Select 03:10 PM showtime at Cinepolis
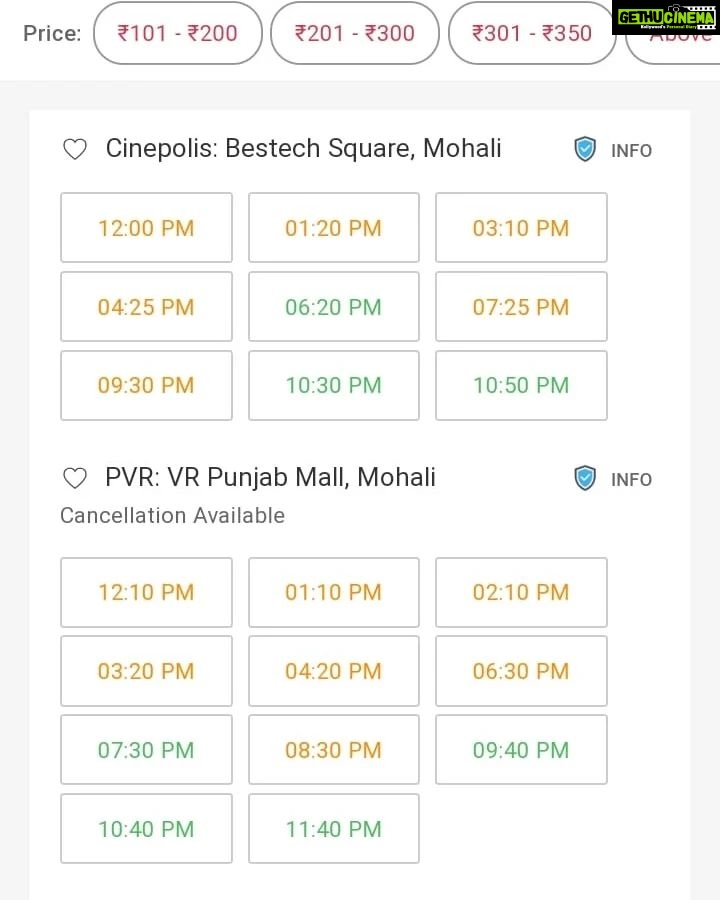The height and width of the screenshot is (900, 720). click(521, 228)
